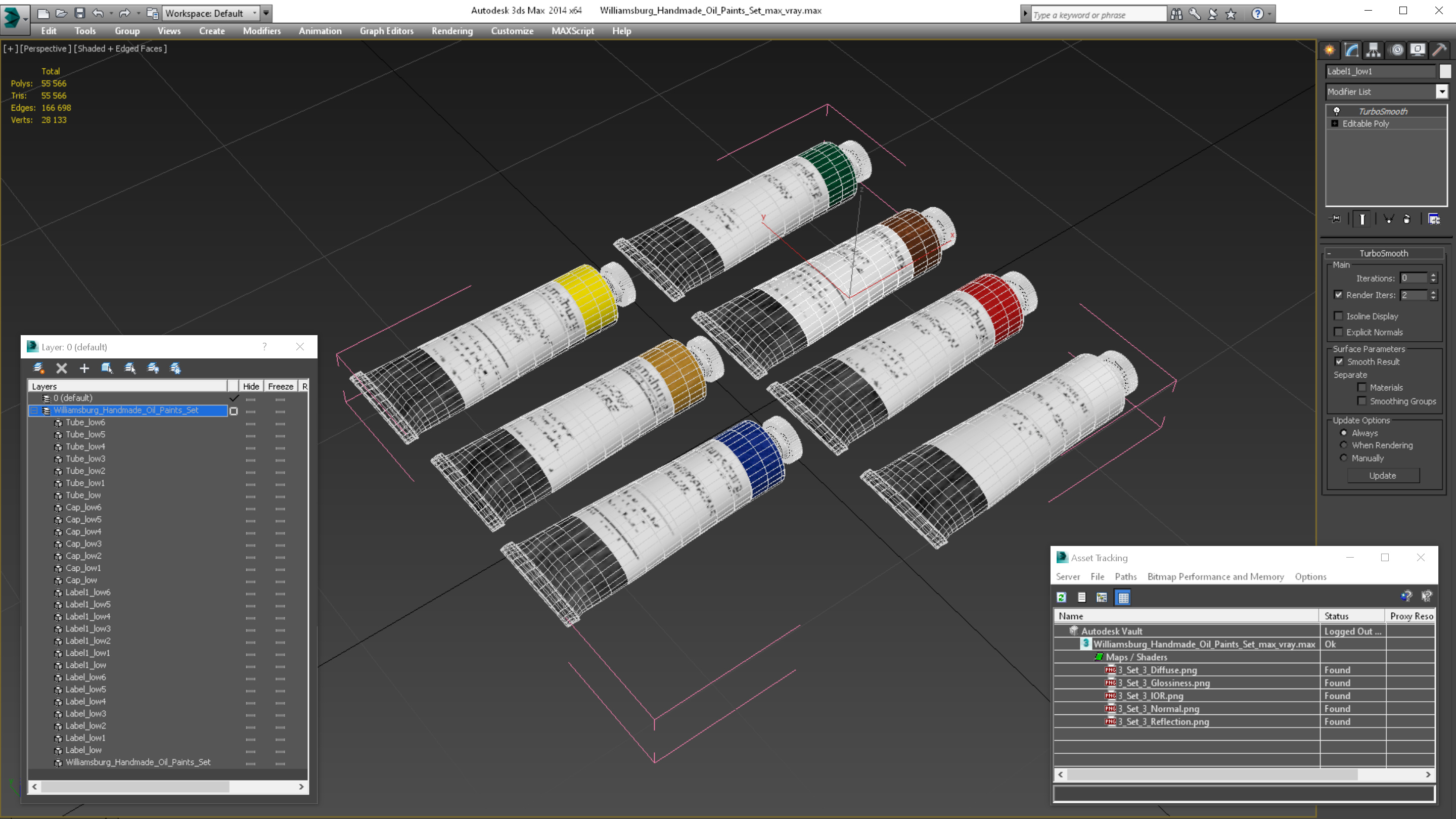Image resolution: width=1456 pixels, height=819 pixels.
Task: Click Delete Layer X icon
Action: 62,368
